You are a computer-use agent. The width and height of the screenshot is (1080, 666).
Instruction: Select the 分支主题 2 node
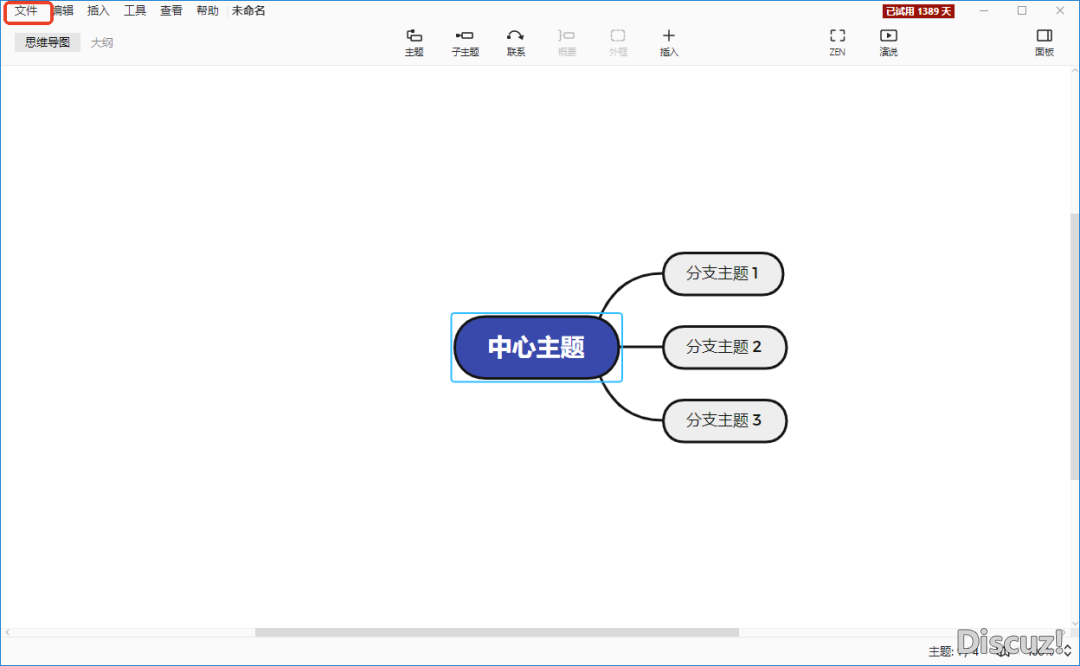[x=724, y=347]
